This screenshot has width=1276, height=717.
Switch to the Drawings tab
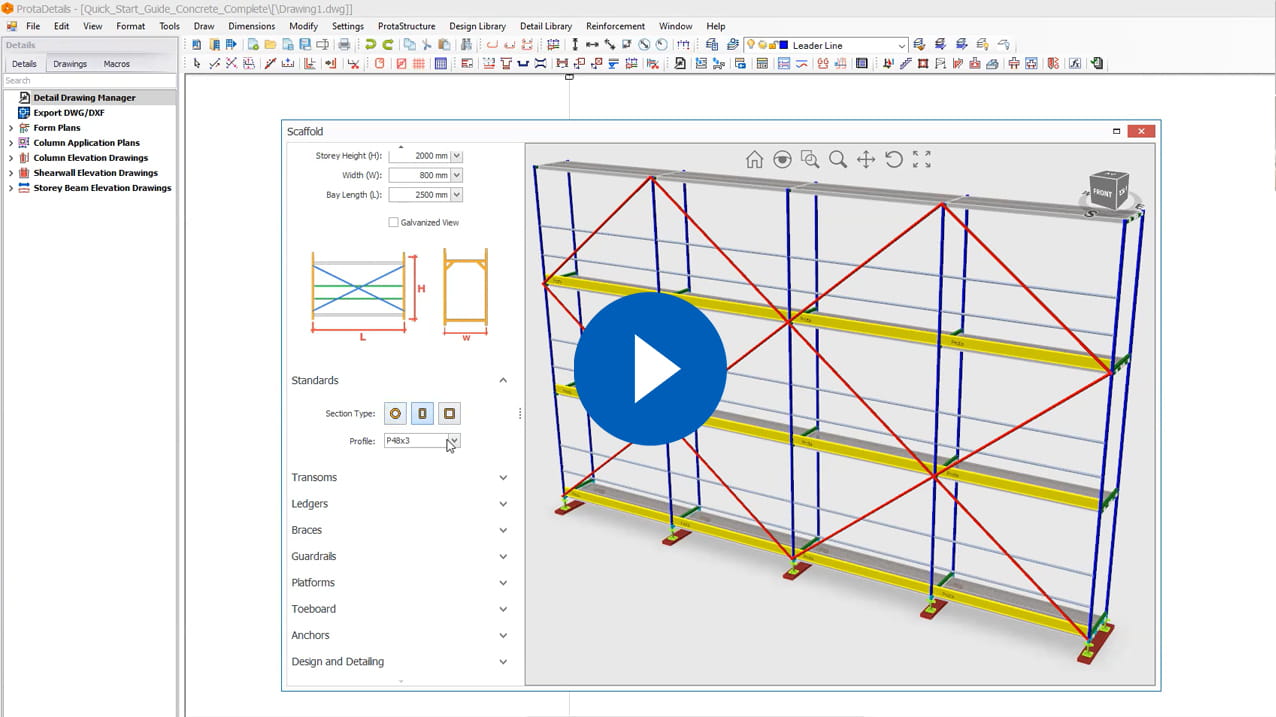pyautogui.click(x=70, y=64)
